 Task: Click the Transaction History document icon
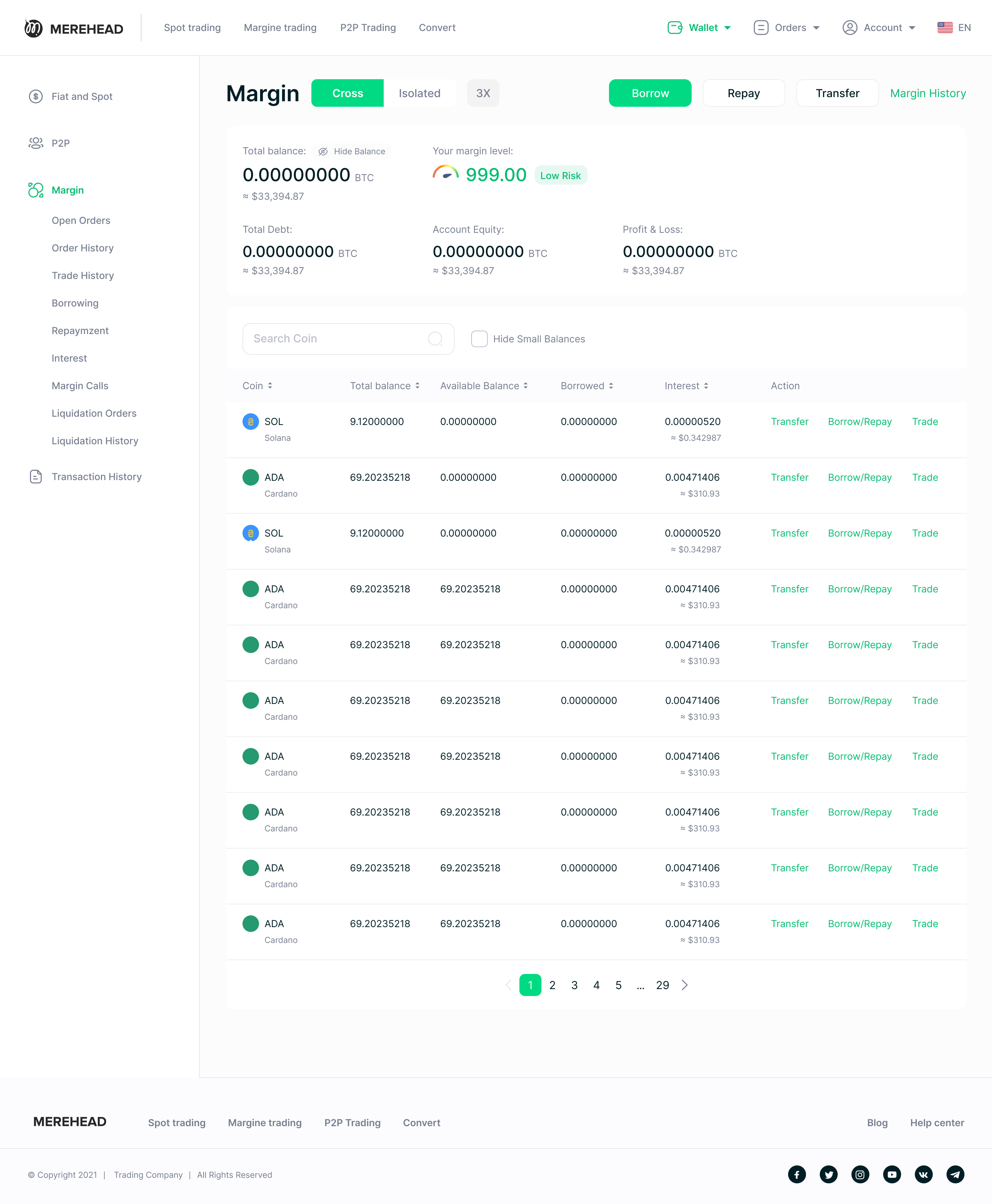[35, 477]
